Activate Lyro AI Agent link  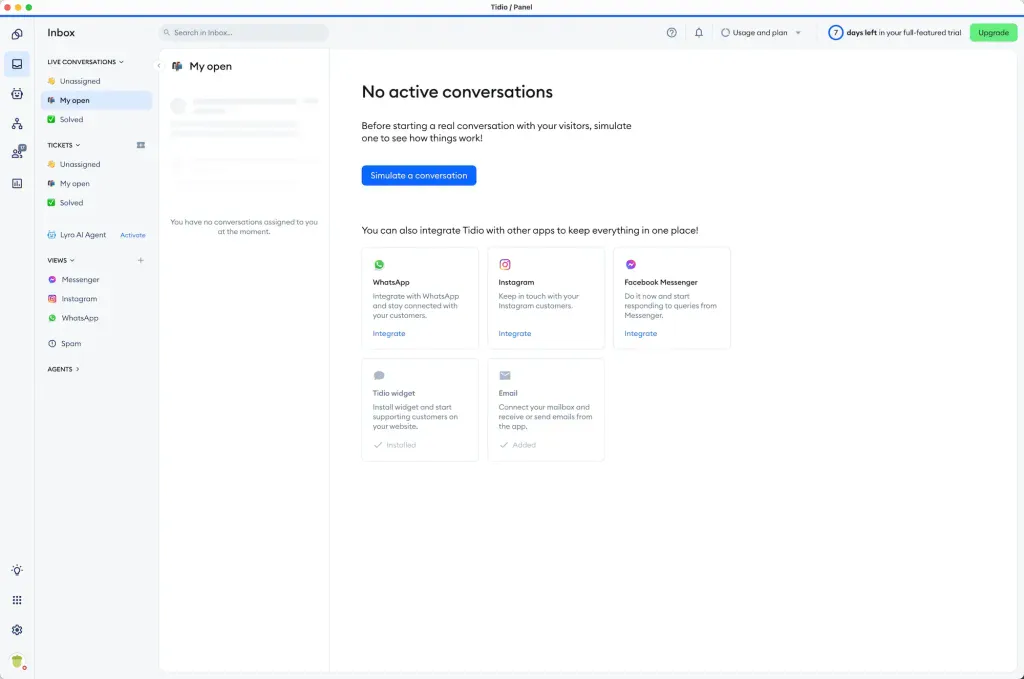[x=133, y=235]
